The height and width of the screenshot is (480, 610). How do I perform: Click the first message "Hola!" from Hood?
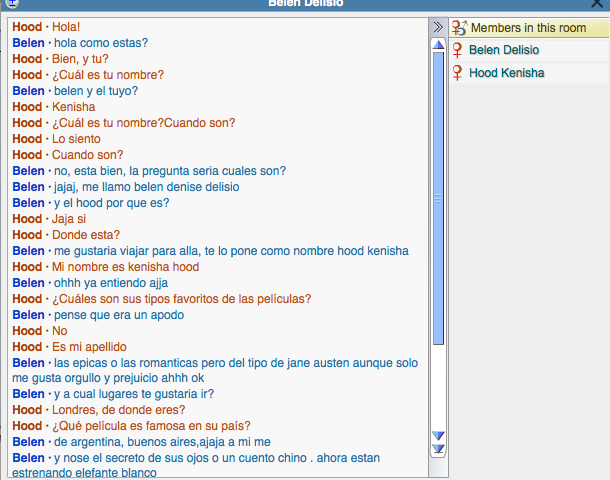[67, 27]
